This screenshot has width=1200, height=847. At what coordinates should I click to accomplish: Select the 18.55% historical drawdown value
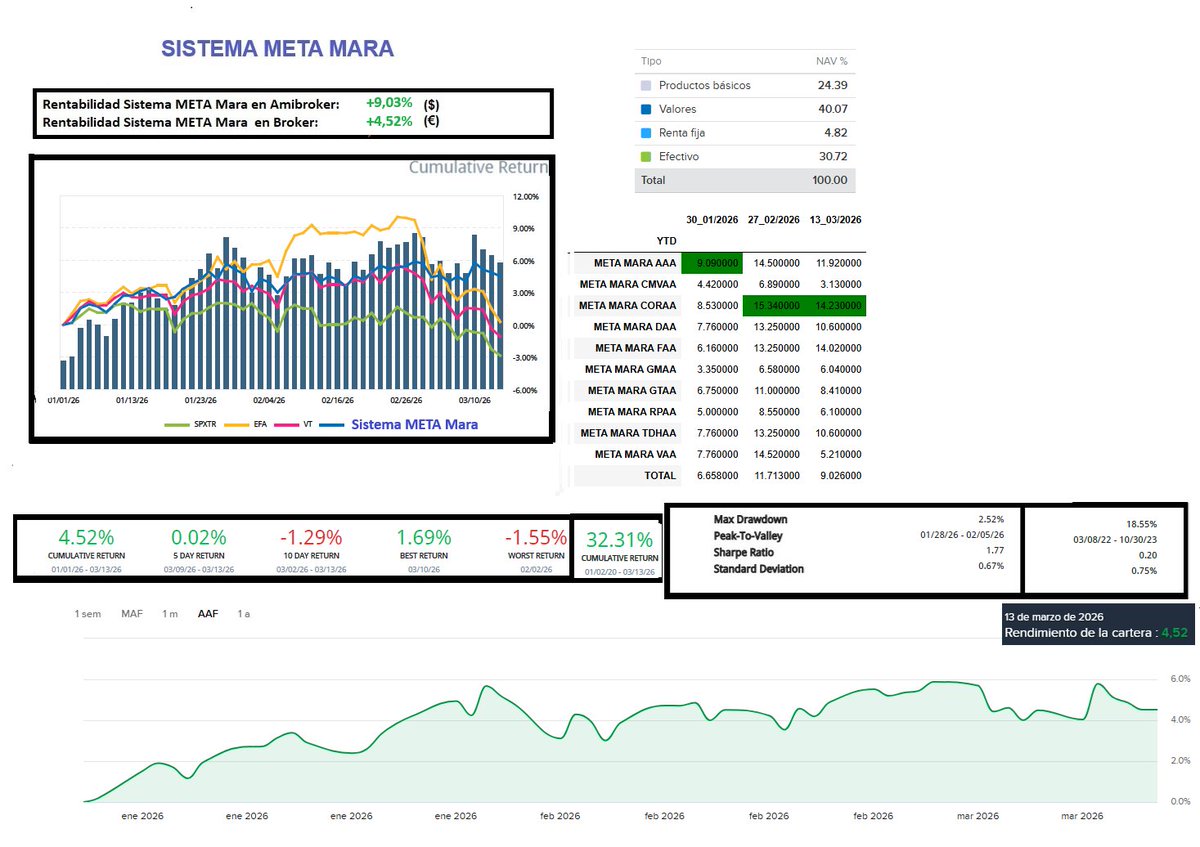[1141, 524]
